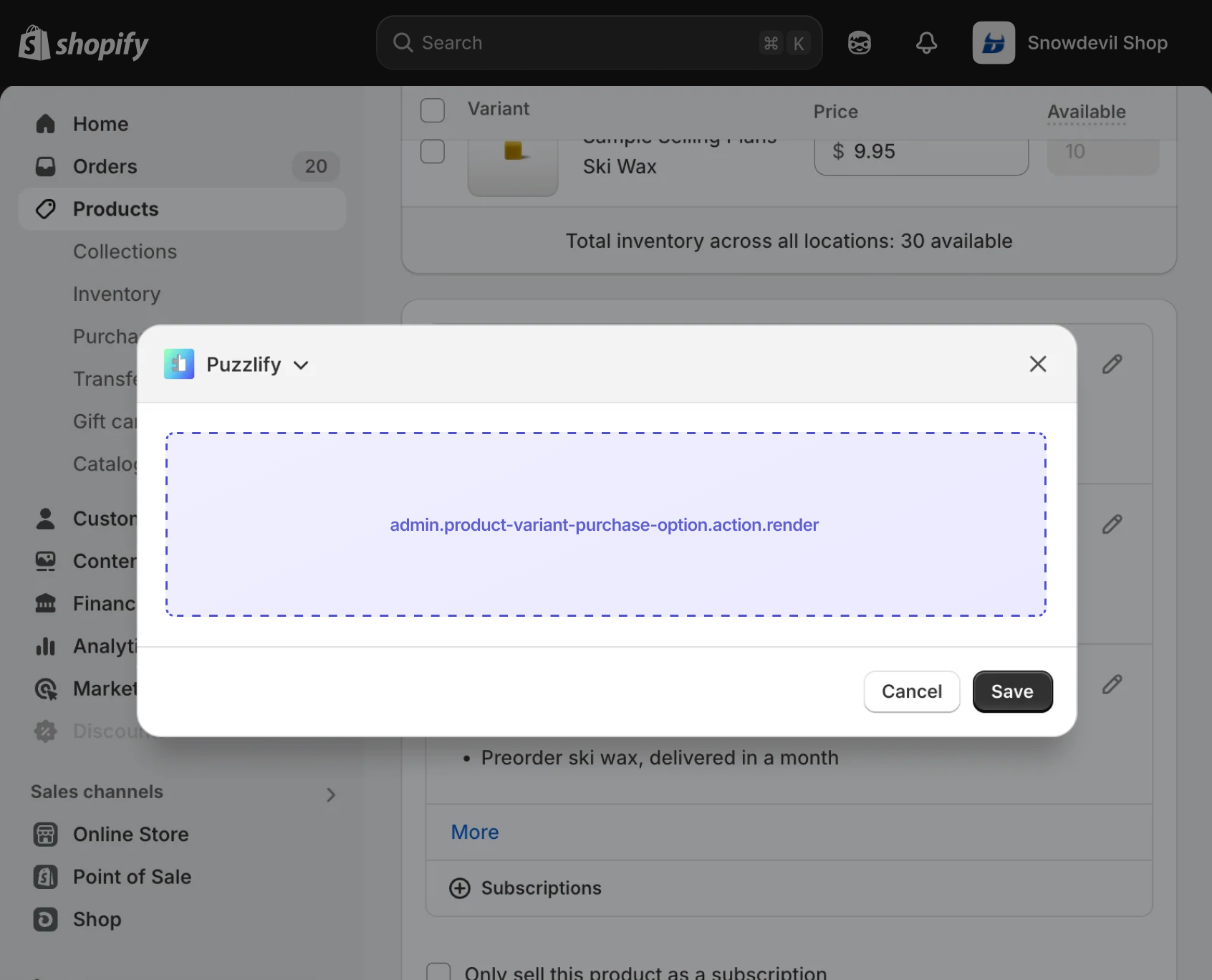Open Collections submenu item
This screenshot has width=1212, height=980.
tap(125, 251)
